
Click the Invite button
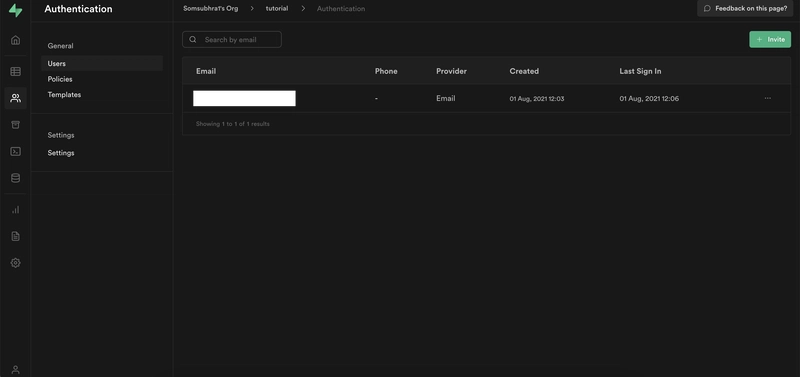(x=770, y=39)
